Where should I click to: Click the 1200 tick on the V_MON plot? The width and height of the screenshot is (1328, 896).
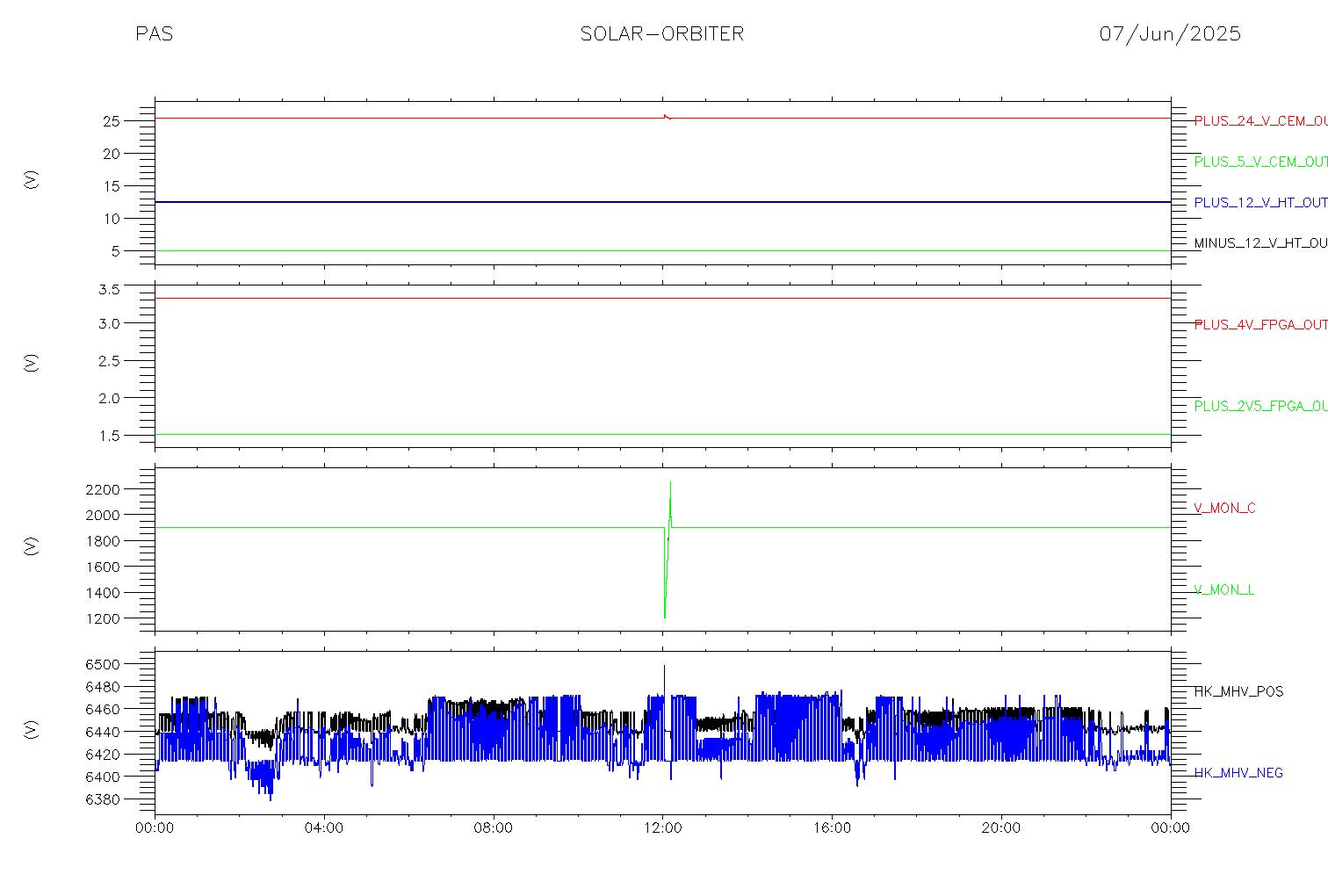(104, 618)
